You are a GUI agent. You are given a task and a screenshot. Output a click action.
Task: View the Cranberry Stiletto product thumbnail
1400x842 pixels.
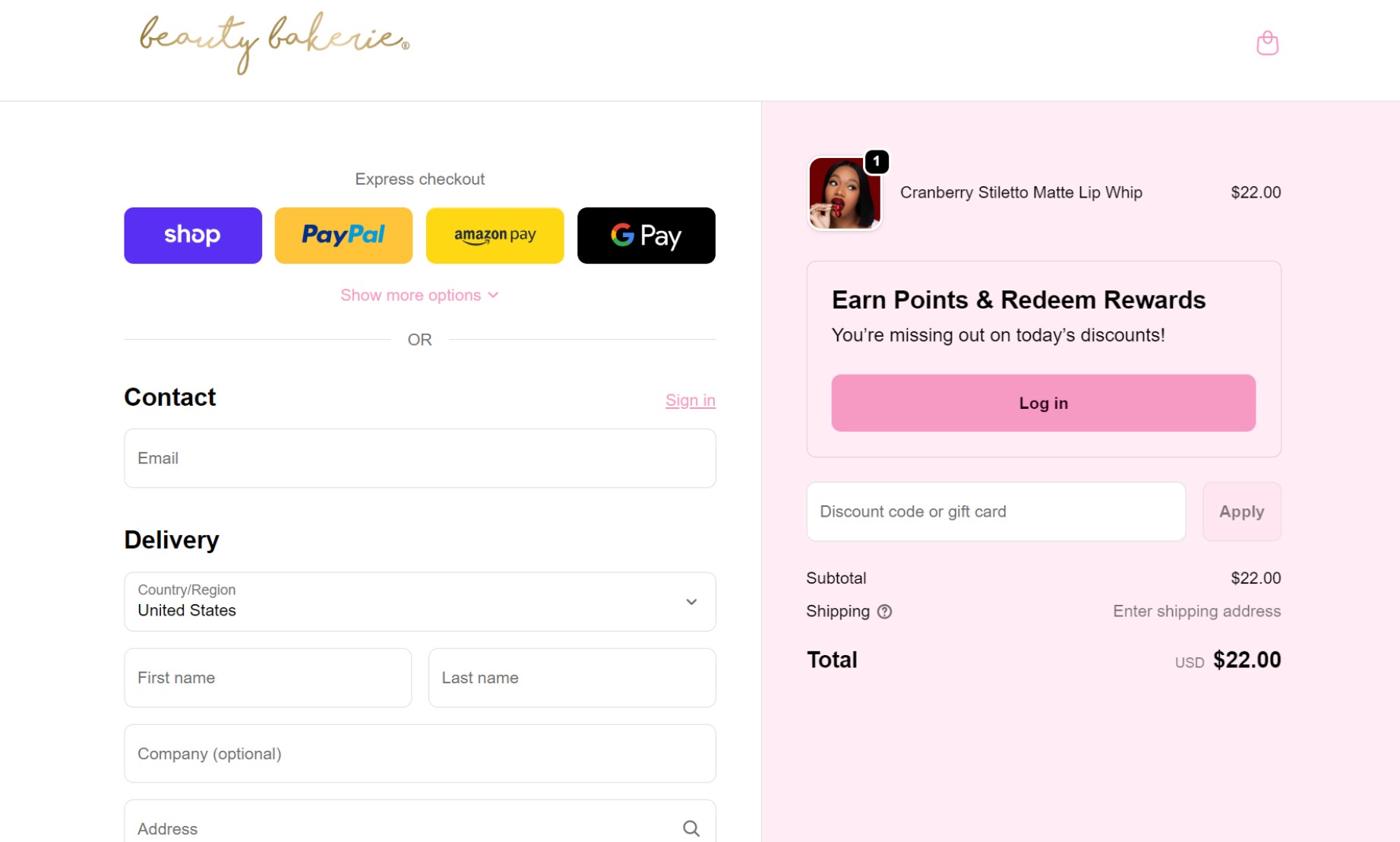844,194
